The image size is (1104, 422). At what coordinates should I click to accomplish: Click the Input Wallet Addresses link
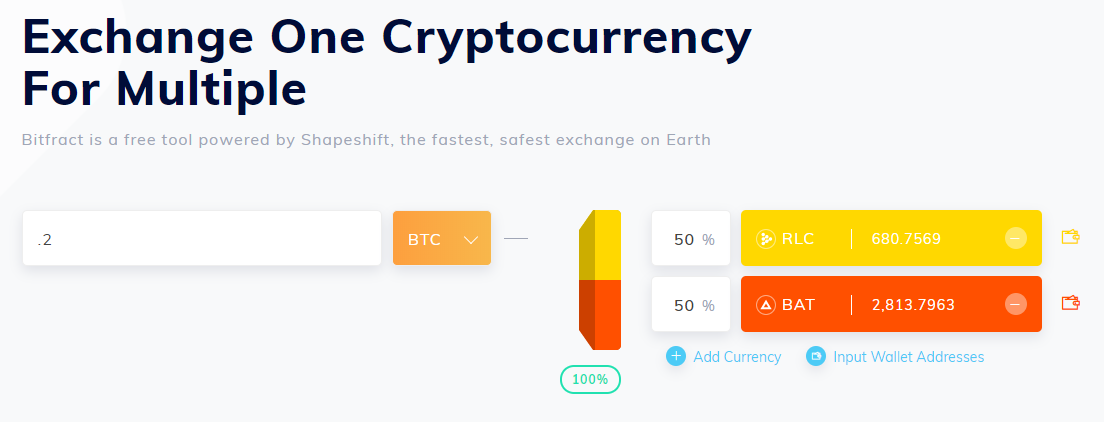[x=908, y=357]
